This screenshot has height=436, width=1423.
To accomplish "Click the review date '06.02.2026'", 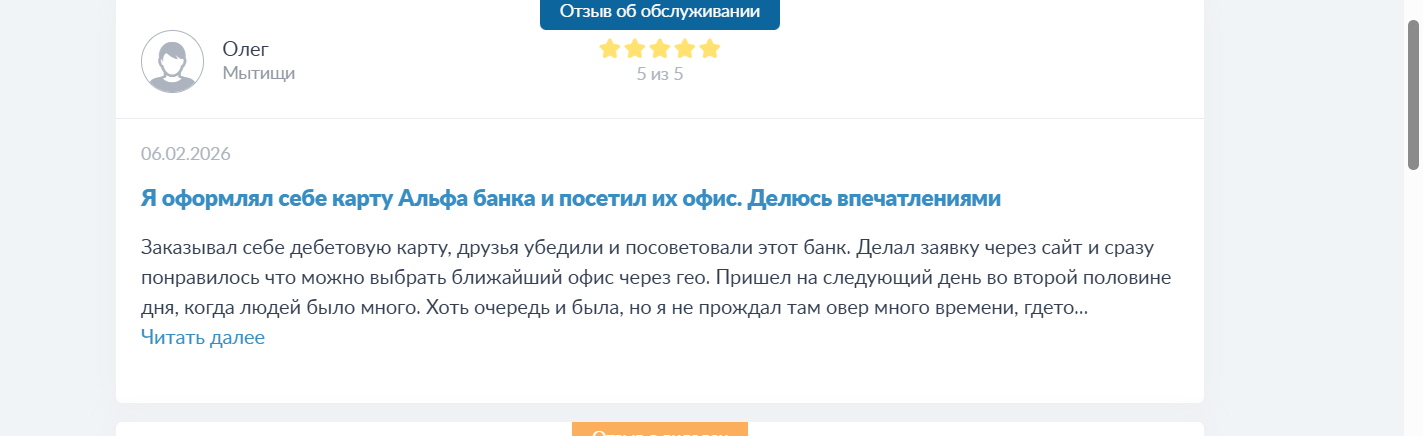I will [x=186, y=154].
